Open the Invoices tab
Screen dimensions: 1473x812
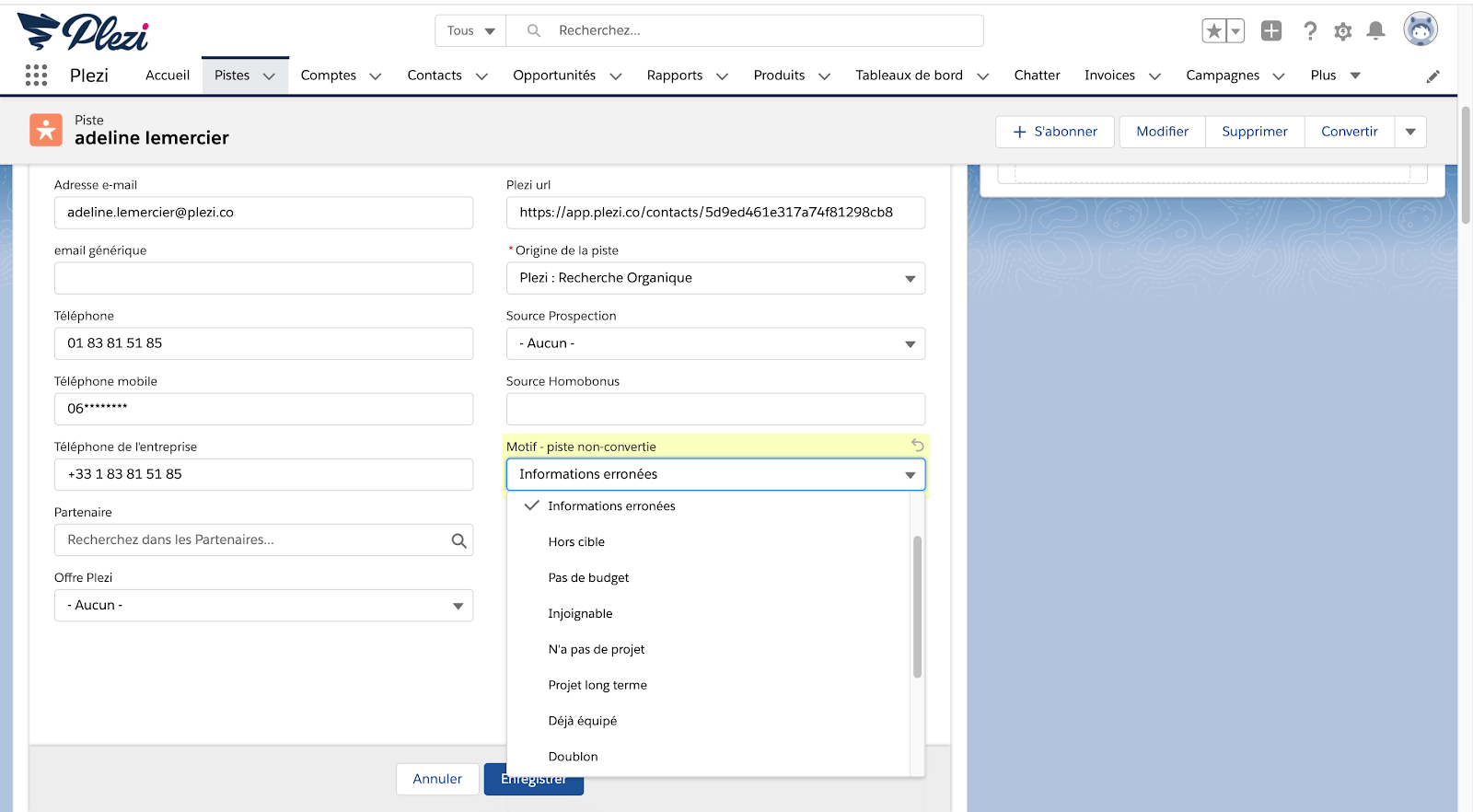point(1109,75)
